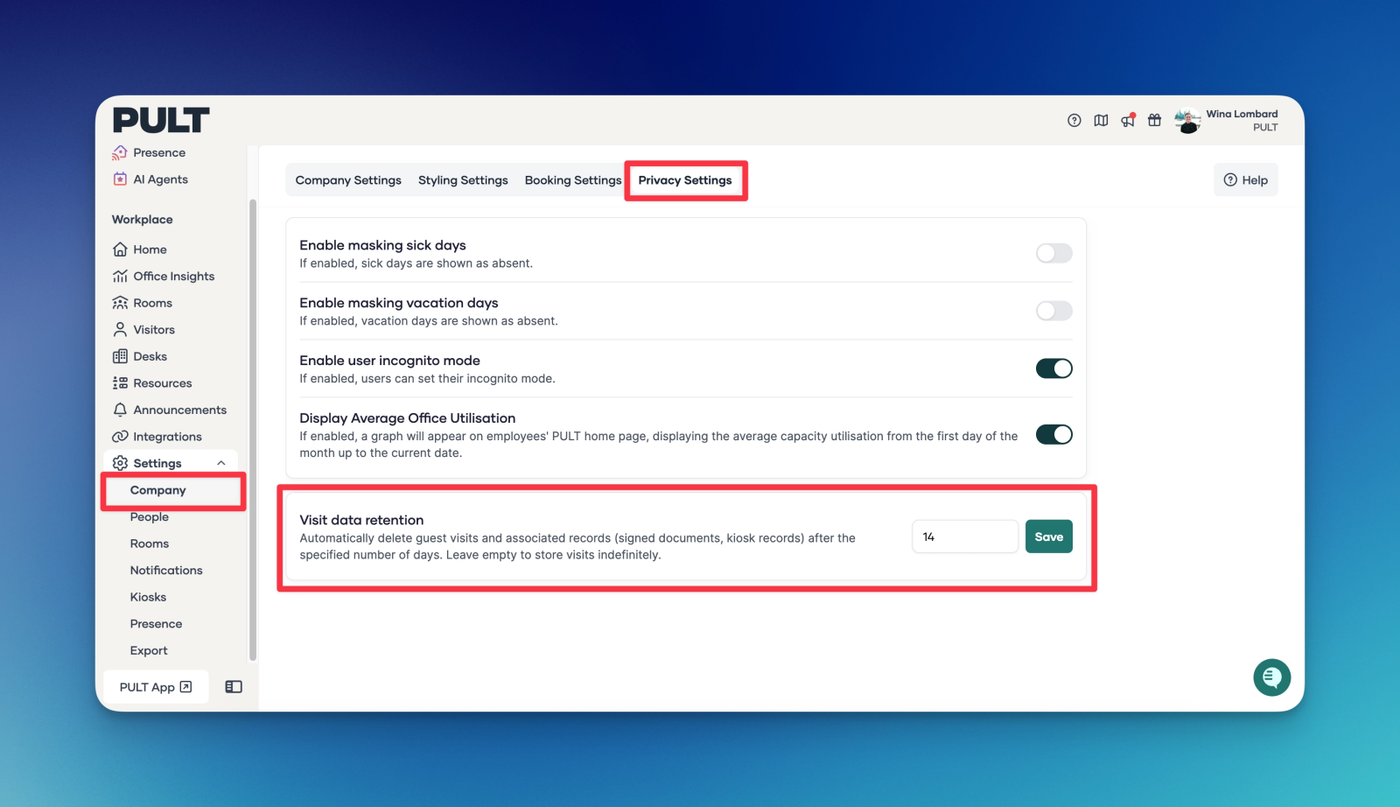Turn off Display Average Office Utilisation

point(1054,434)
